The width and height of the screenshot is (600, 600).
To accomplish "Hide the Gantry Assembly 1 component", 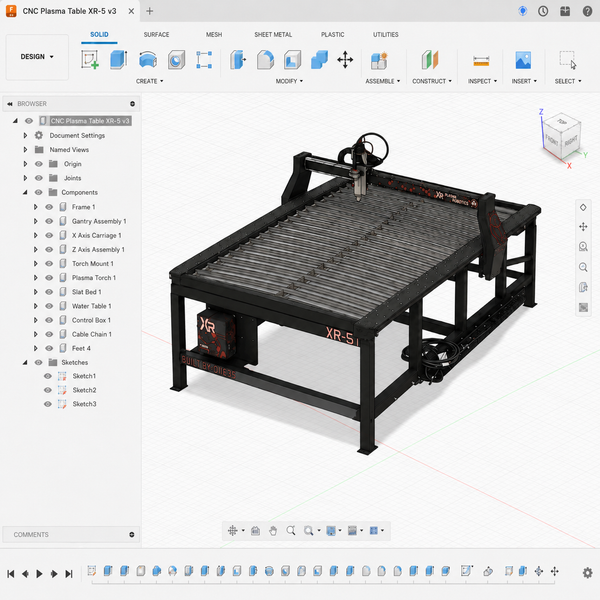I will 49,221.
